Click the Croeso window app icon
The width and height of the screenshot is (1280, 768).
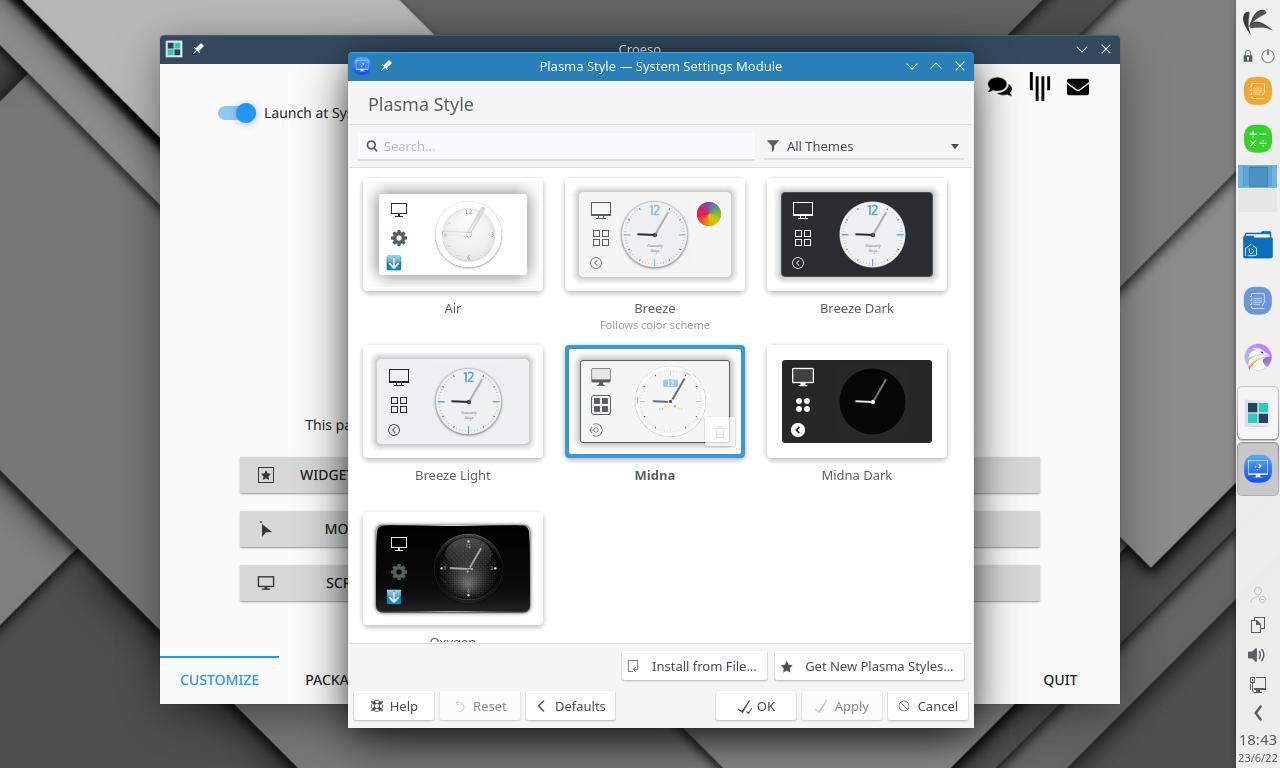174,49
